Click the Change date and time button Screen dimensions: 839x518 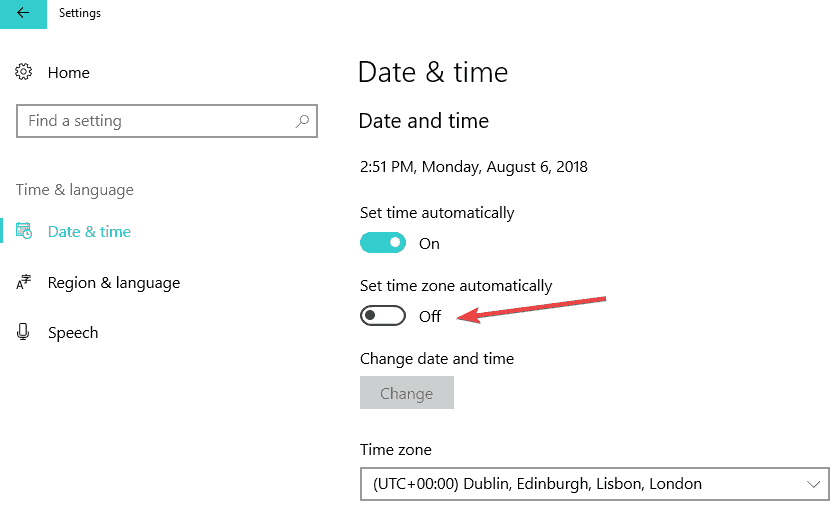[407, 393]
